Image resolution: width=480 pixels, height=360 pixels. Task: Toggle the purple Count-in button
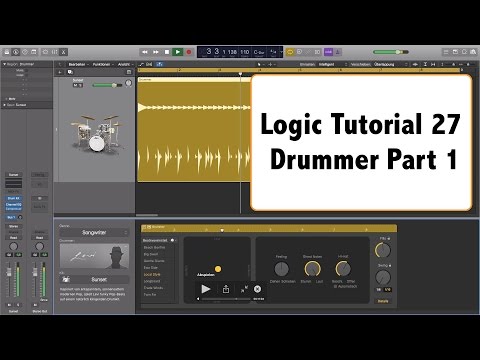[x=328, y=52]
